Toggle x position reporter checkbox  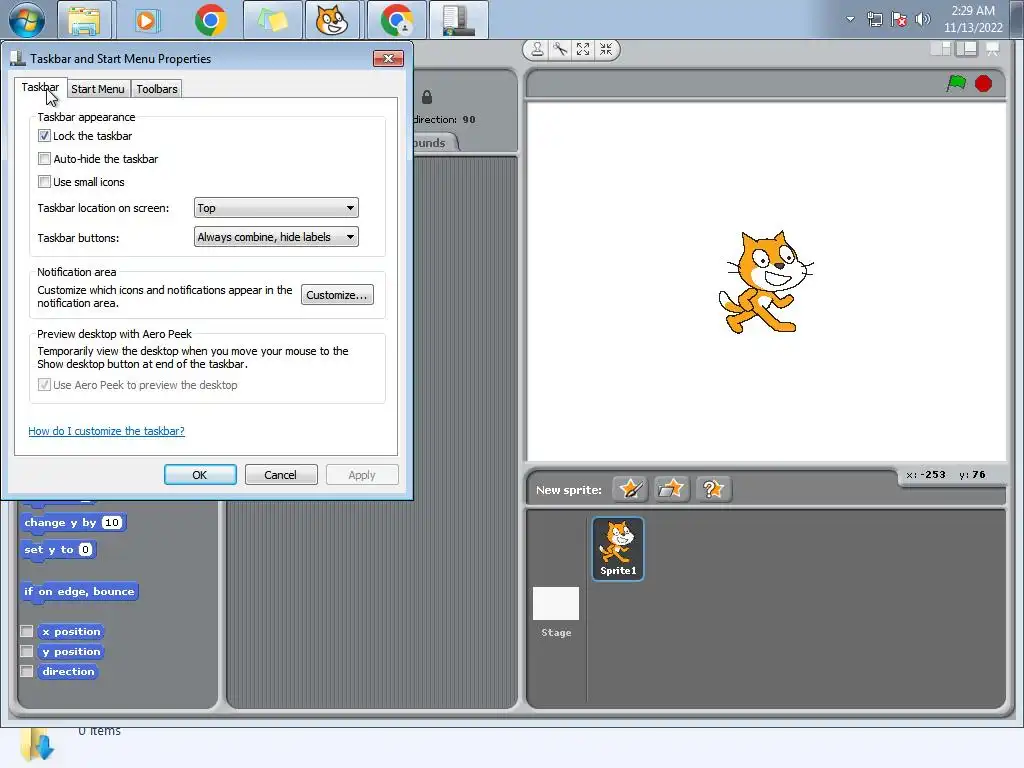tap(27, 631)
